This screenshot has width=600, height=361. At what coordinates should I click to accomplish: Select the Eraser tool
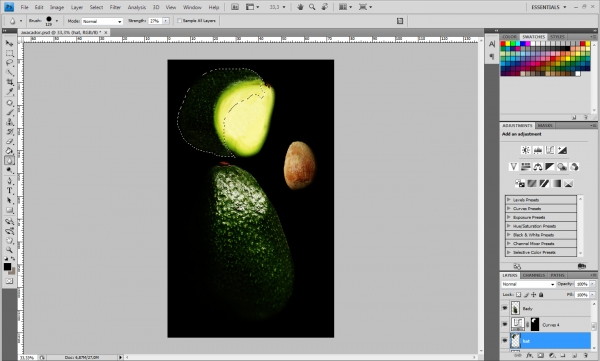[9, 141]
